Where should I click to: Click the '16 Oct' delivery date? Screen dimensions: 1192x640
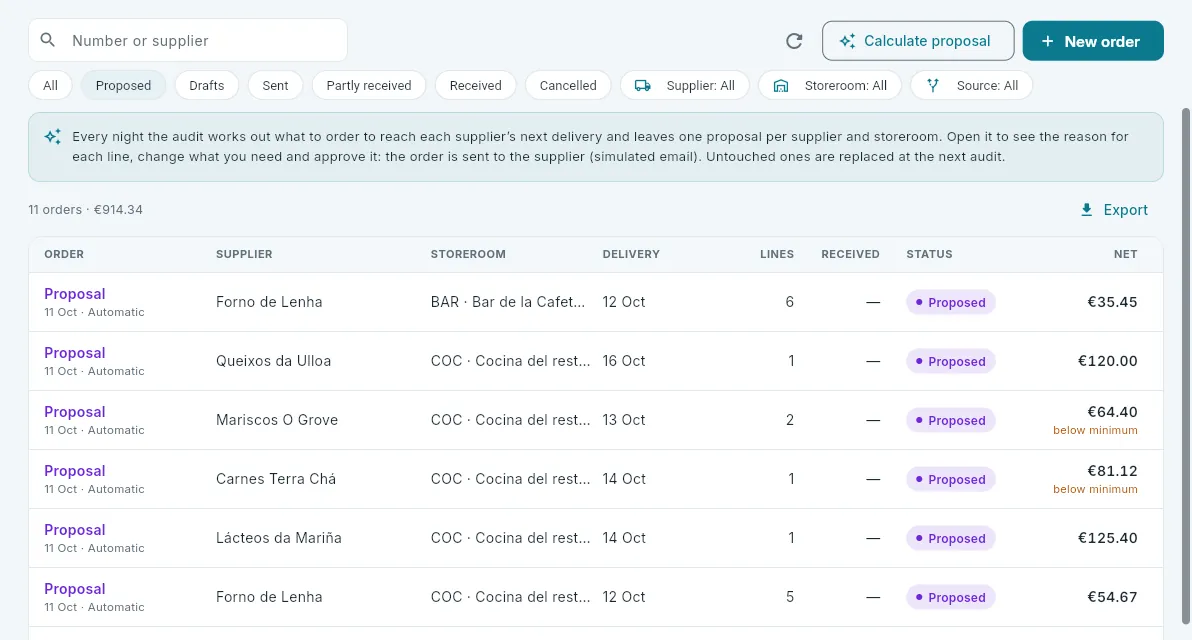pyautogui.click(x=624, y=361)
